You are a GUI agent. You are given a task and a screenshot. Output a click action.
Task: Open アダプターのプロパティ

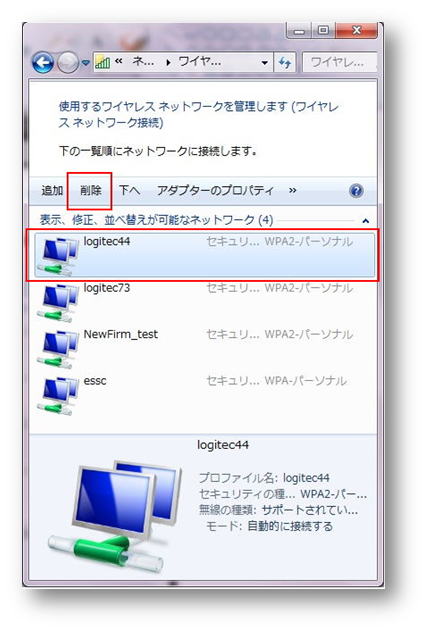click(215, 190)
